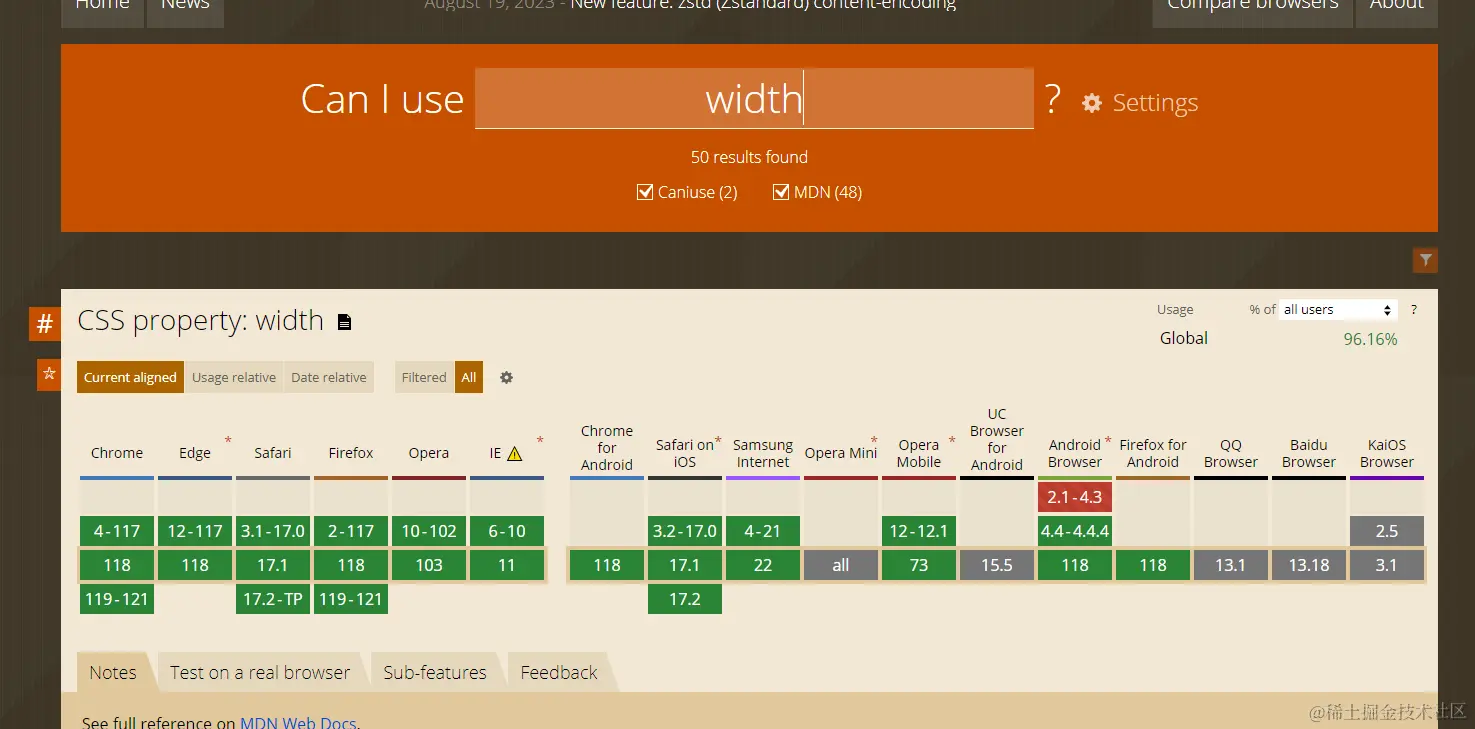Open the spec document icon after the title
1475x729 pixels.
click(344, 322)
